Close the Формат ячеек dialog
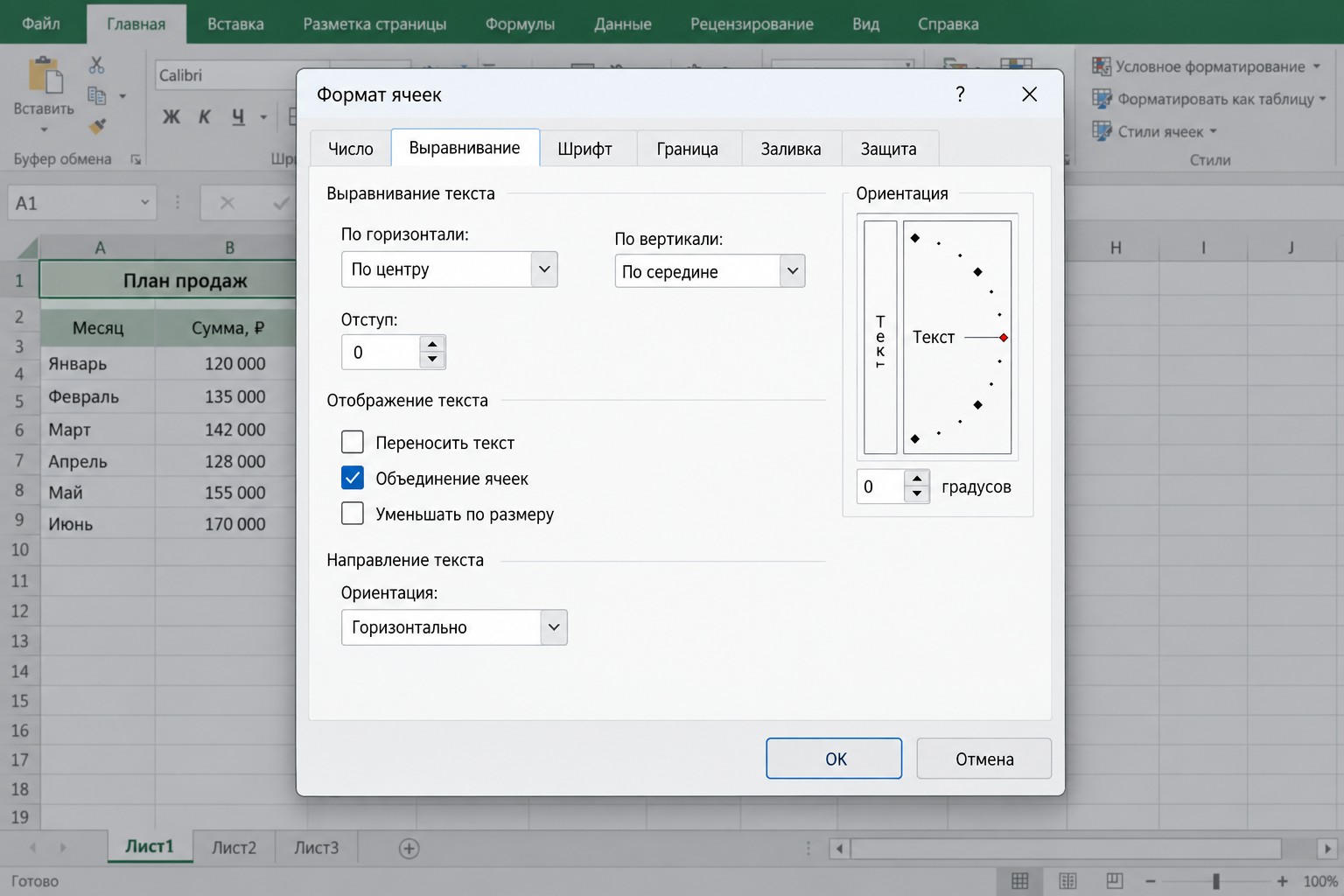This screenshot has height=896, width=1344. point(1030,94)
